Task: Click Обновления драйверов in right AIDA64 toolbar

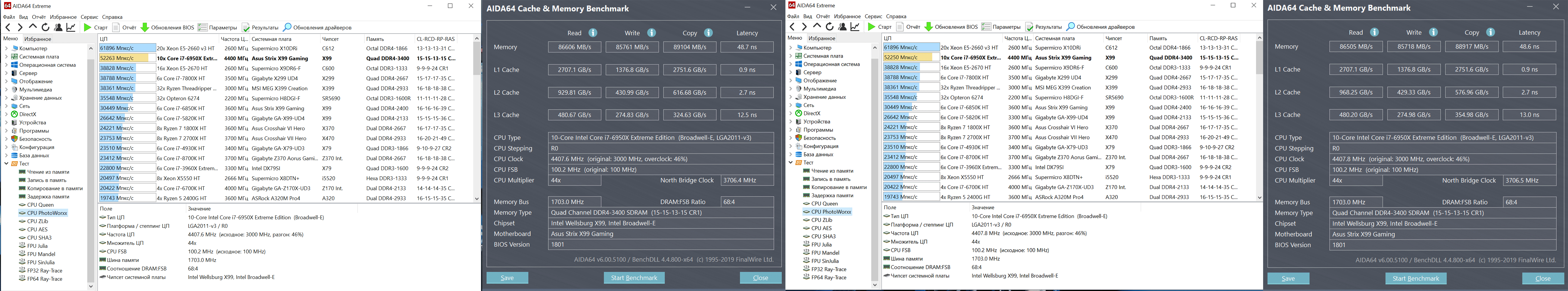Action: pyautogui.click(x=1101, y=27)
